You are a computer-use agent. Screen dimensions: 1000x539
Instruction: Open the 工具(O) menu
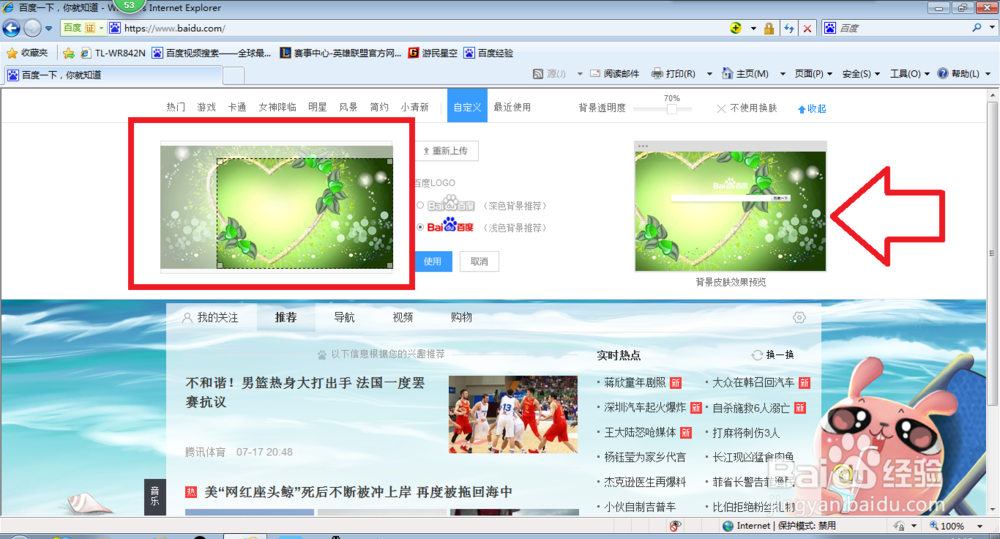click(909, 74)
